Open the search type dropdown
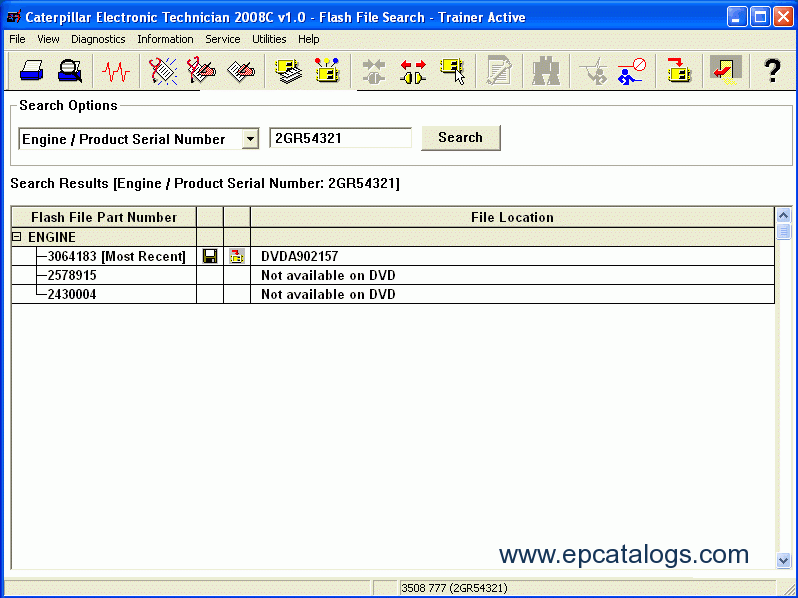 [250, 139]
